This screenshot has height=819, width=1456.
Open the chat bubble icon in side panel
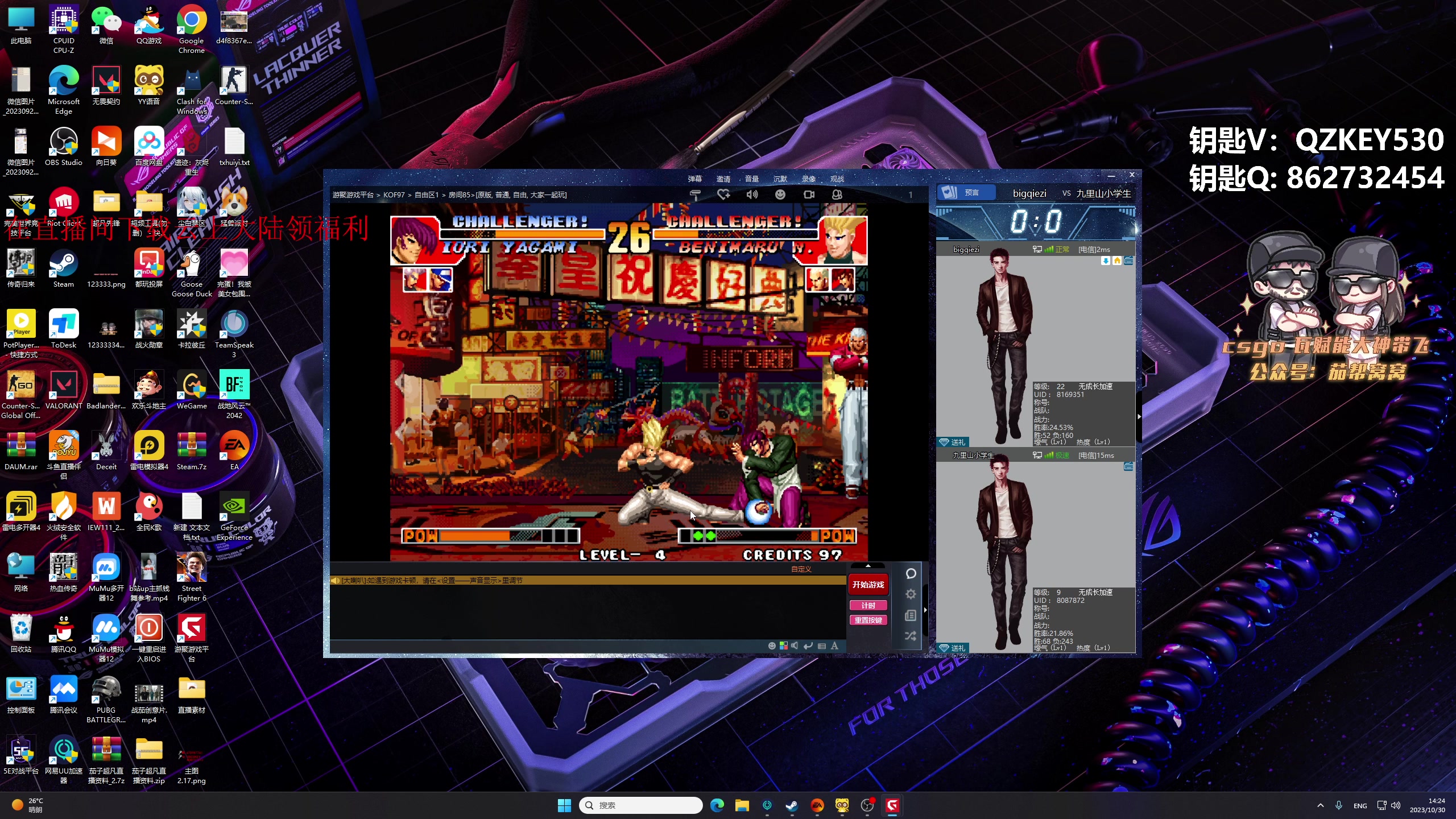tap(911, 573)
